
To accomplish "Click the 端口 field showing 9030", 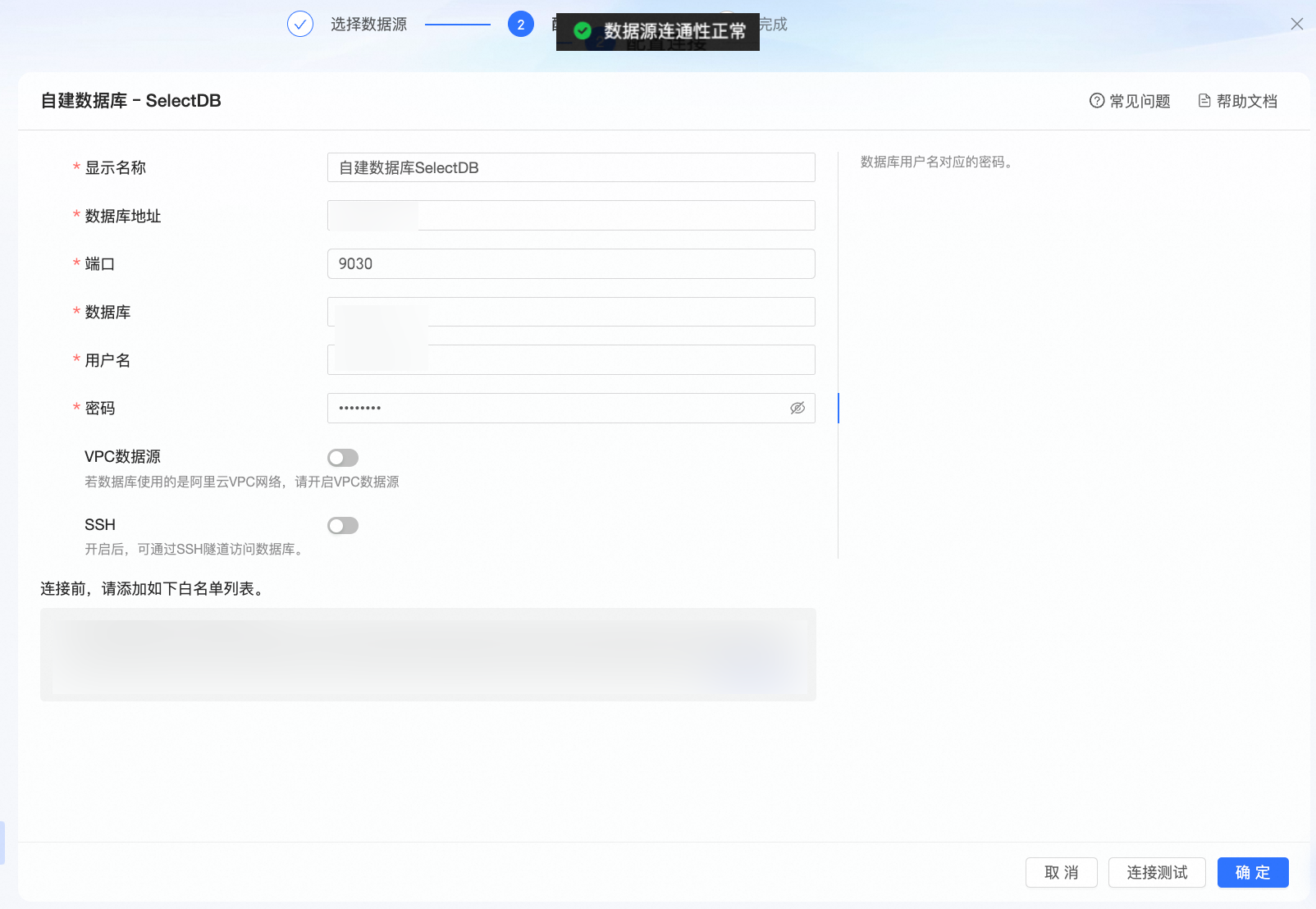I will (x=571, y=263).
